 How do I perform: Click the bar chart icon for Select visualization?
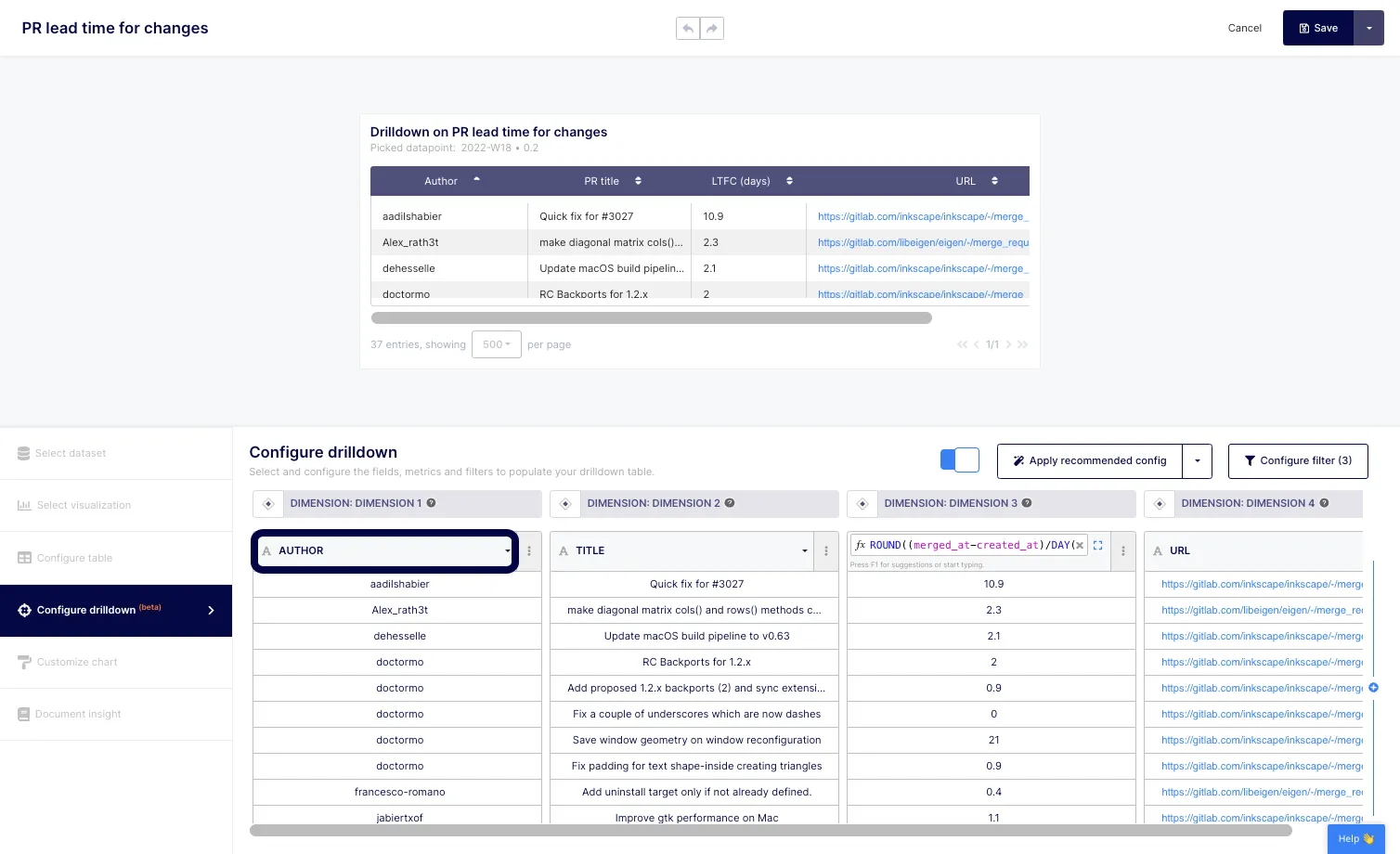point(23,505)
